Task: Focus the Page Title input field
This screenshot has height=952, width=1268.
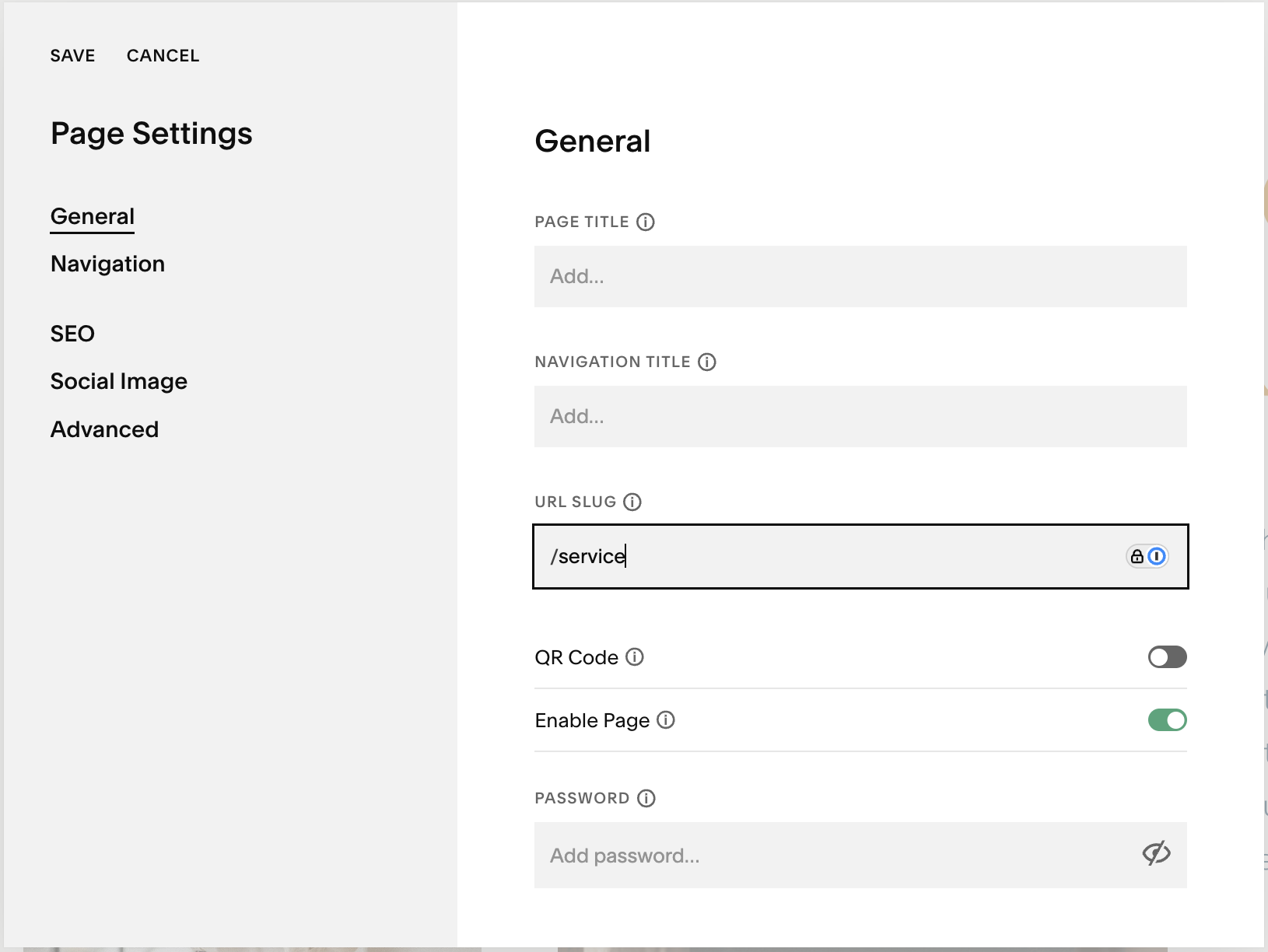Action: coord(860,277)
